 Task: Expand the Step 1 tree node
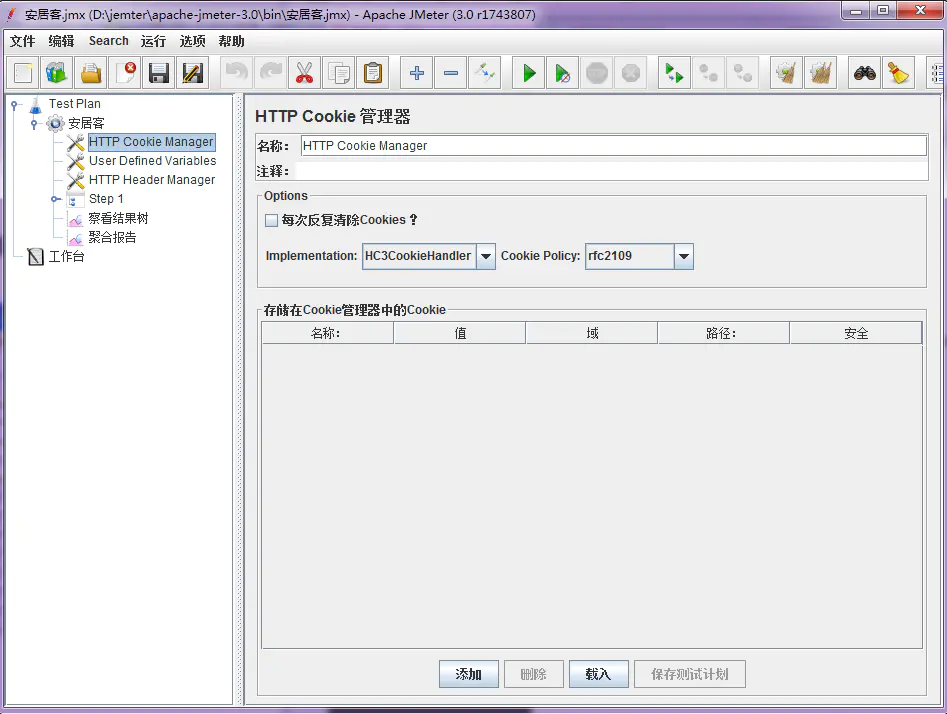56,199
